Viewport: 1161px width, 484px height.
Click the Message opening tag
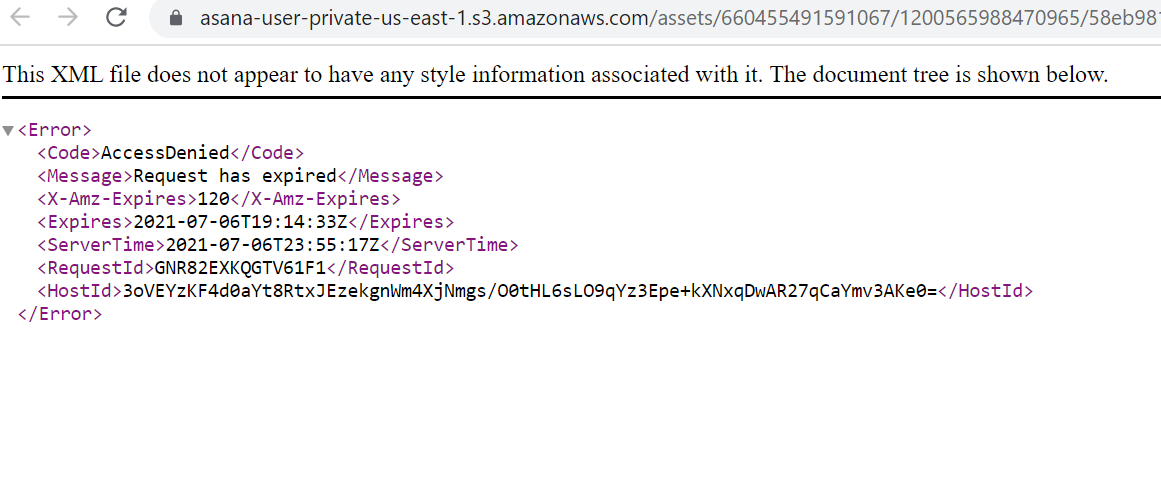coord(85,176)
